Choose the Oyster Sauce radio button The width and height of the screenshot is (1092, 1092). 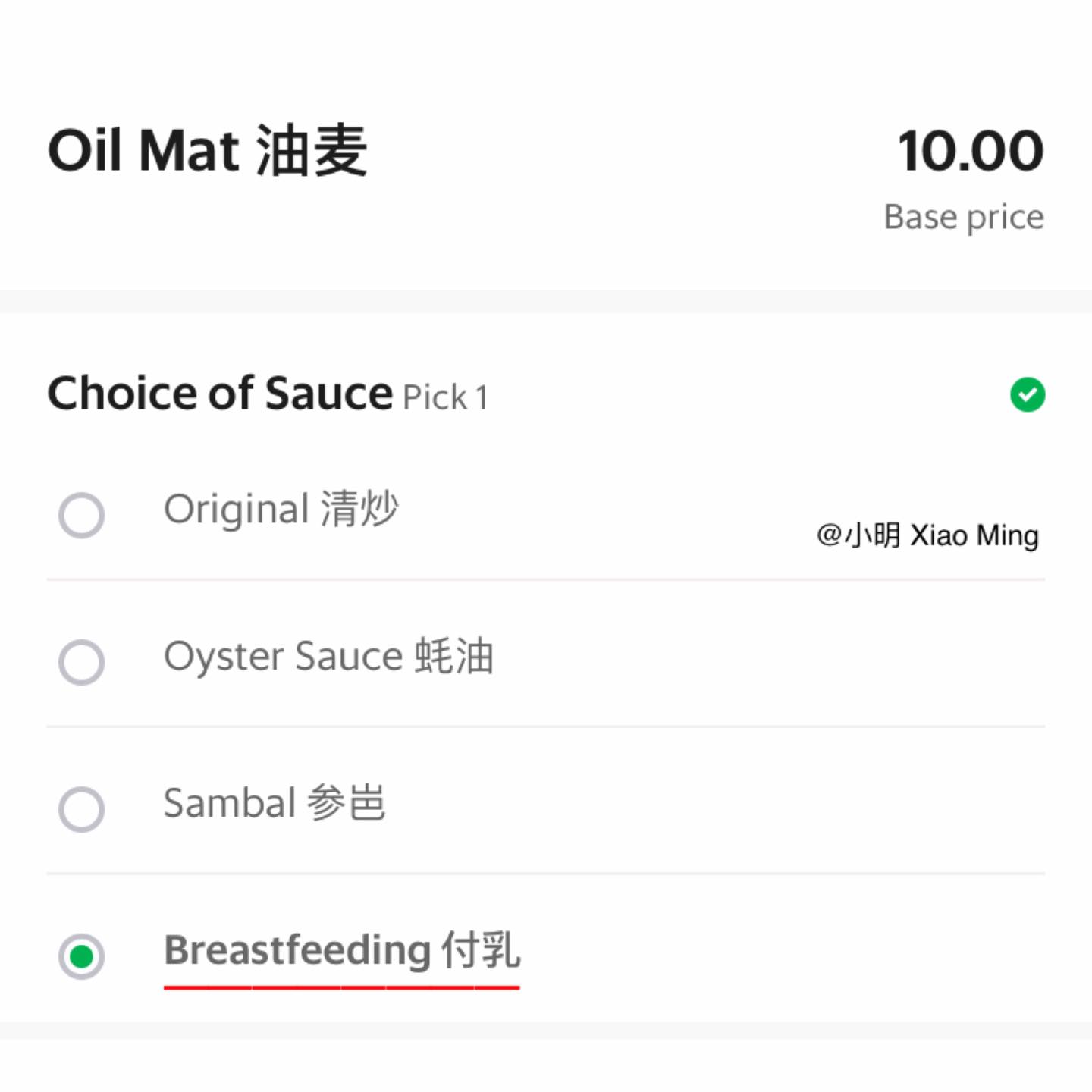(x=81, y=662)
